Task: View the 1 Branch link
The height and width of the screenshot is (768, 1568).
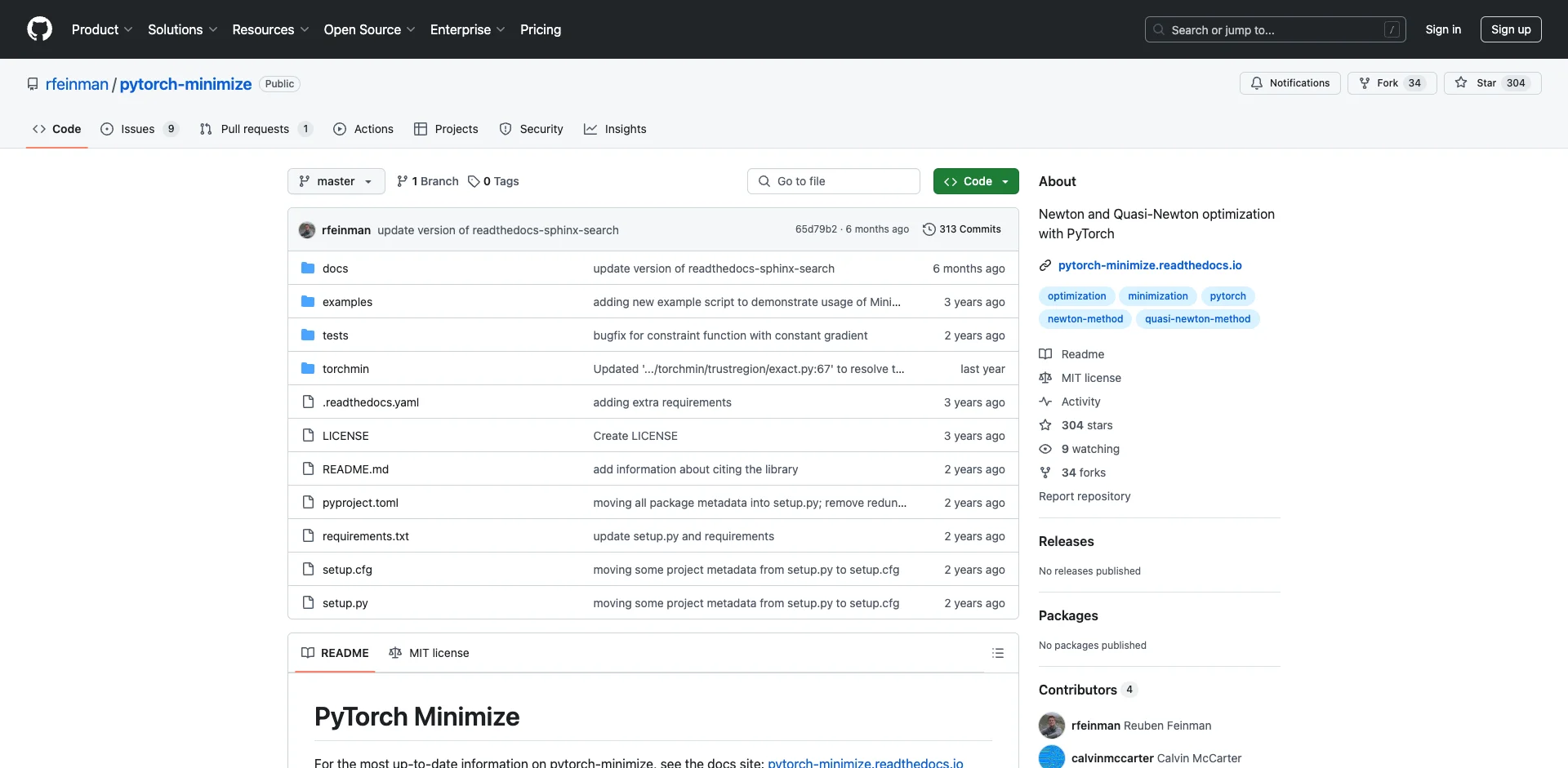Action: [428, 181]
